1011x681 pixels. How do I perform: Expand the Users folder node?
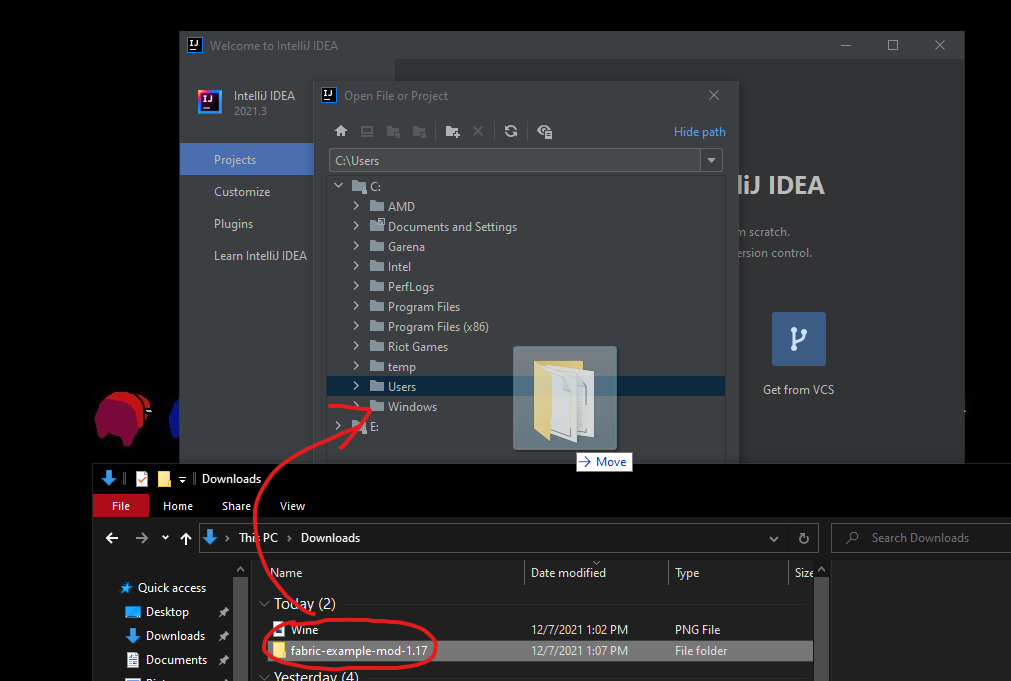pyautogui.click(x=356, y=386)
